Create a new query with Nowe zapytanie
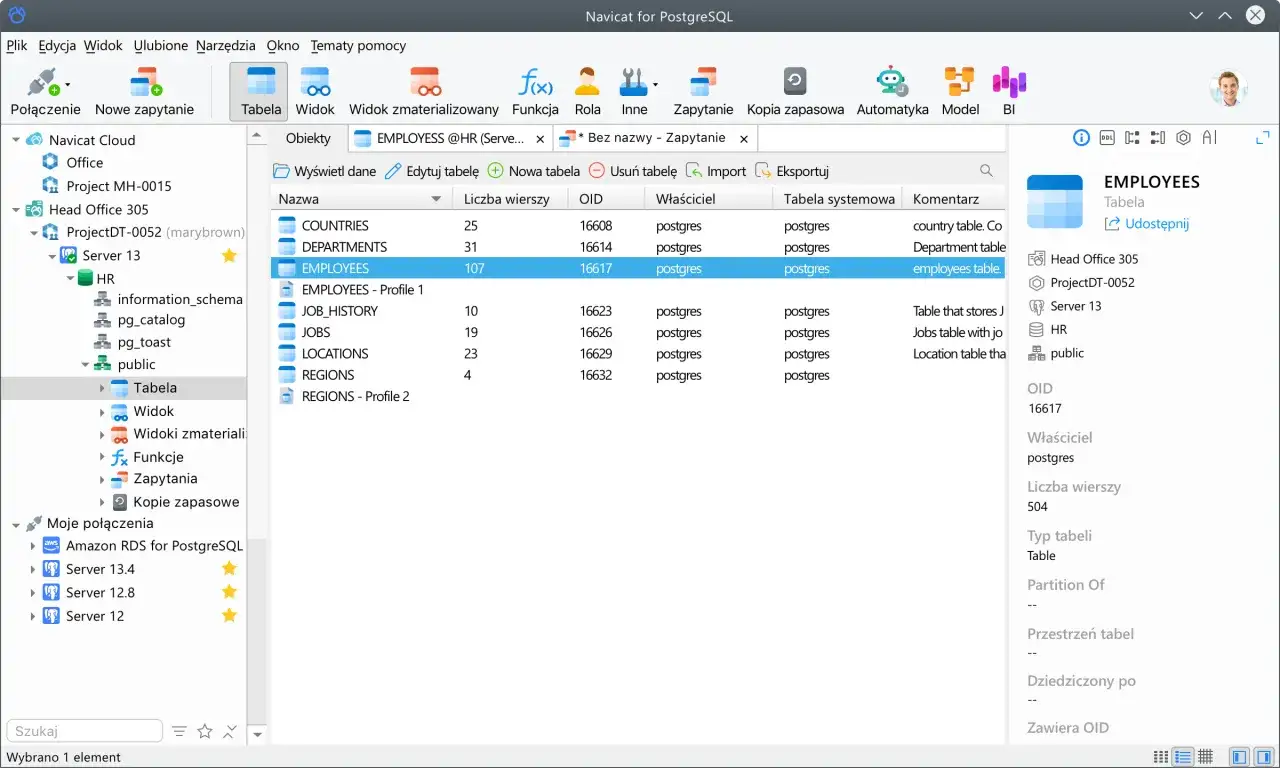The height and width of the screenshot is (768, 1280). click(x=145, y=83)
